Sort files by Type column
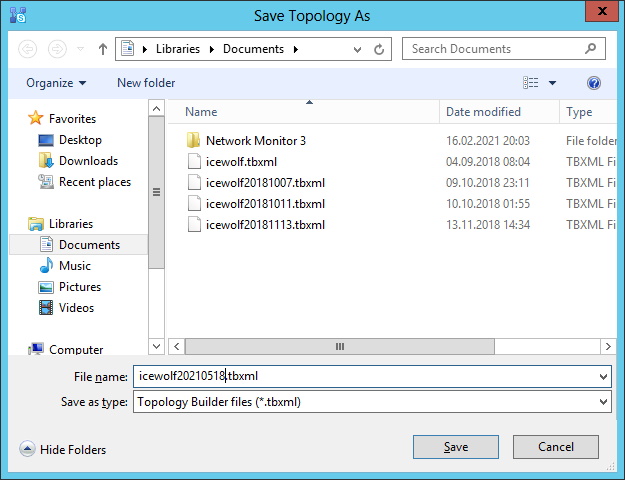 (x=588, y=112)
